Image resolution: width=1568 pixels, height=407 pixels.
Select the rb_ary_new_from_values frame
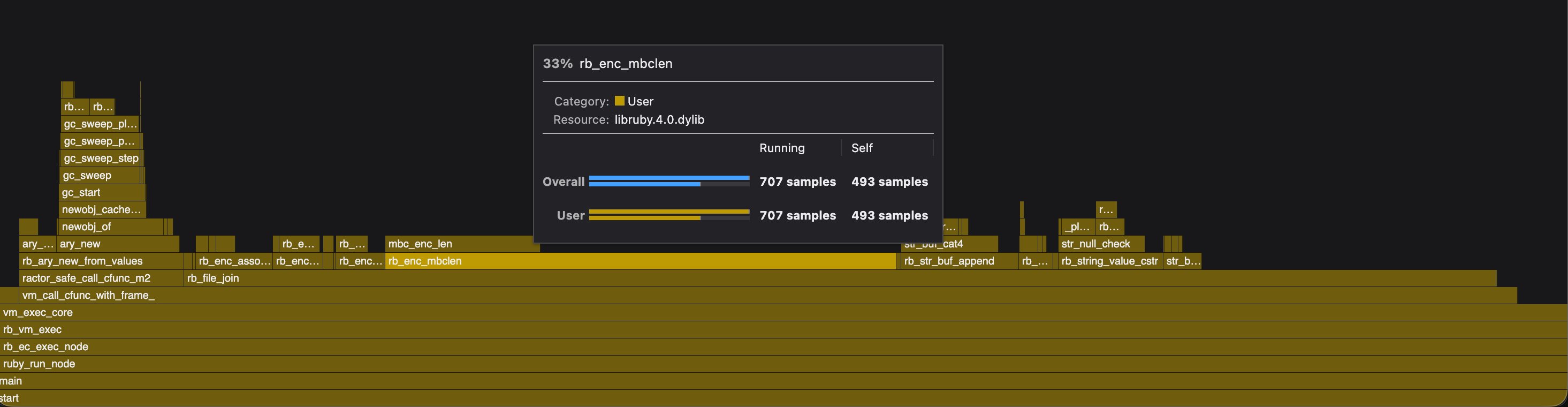click(101, 261)
